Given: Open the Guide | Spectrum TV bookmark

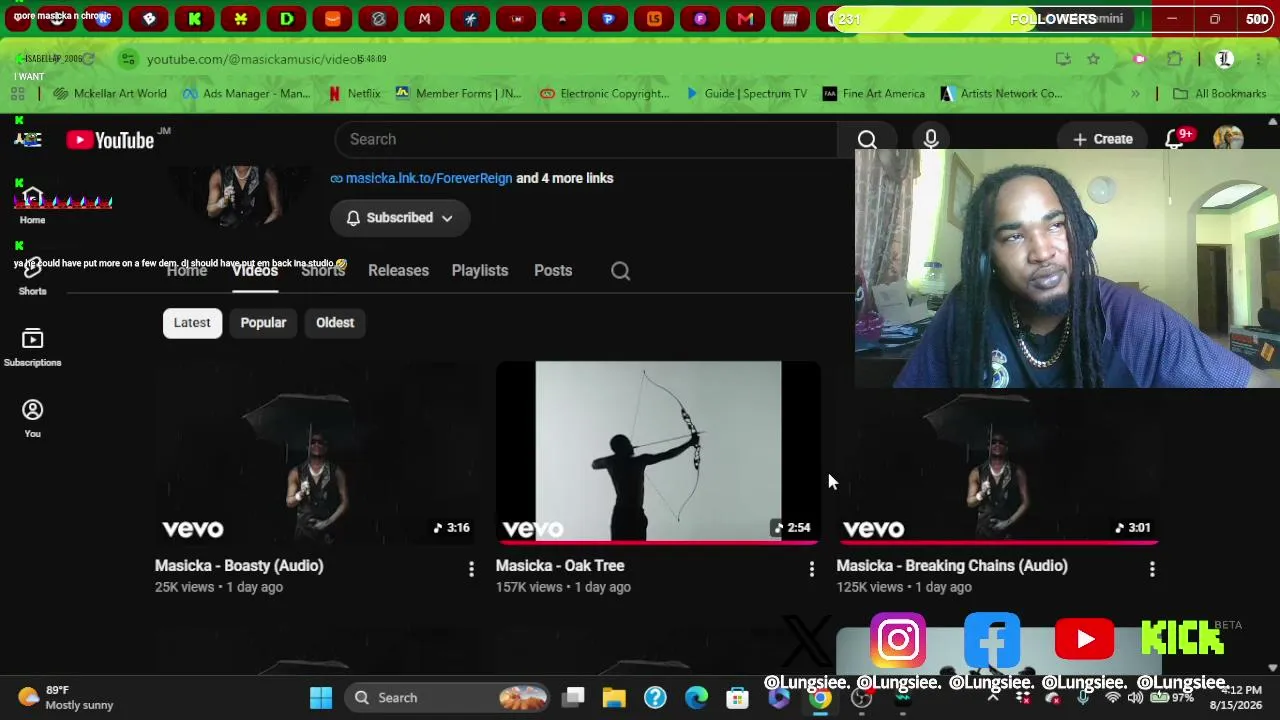Looking at the screenshot, I should pos(746,94).
